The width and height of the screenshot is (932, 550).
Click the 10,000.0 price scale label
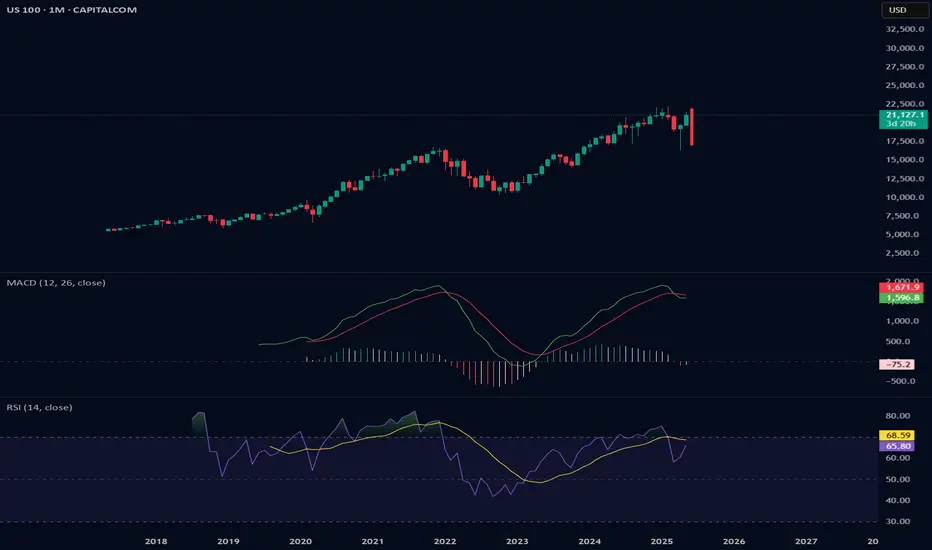tap(905, 197)
